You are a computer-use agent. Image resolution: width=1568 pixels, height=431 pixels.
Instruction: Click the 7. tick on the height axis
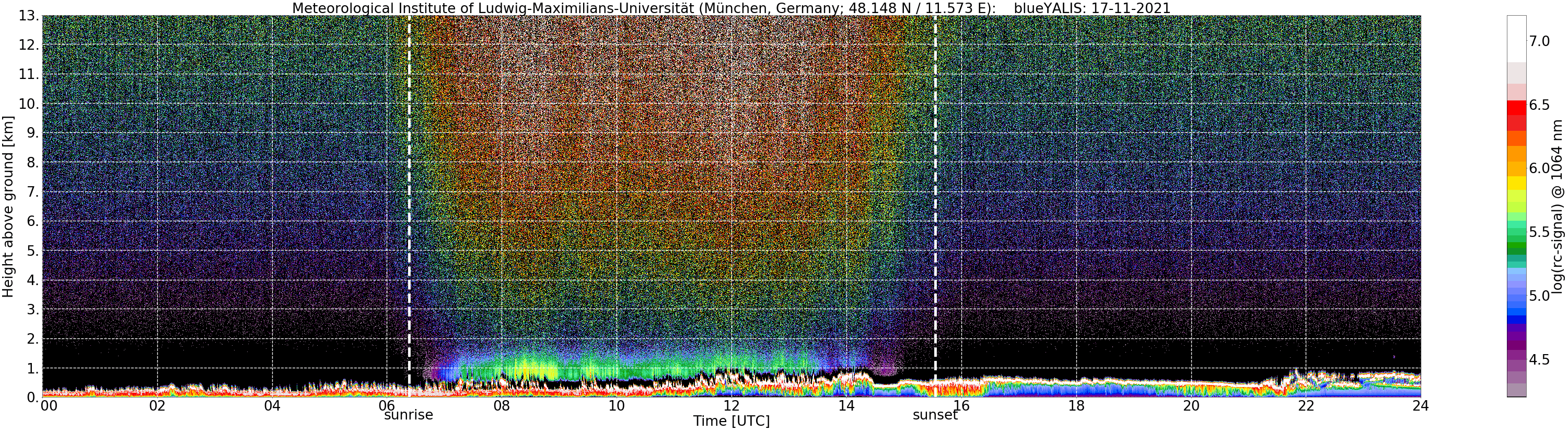[x=32, y=192]
